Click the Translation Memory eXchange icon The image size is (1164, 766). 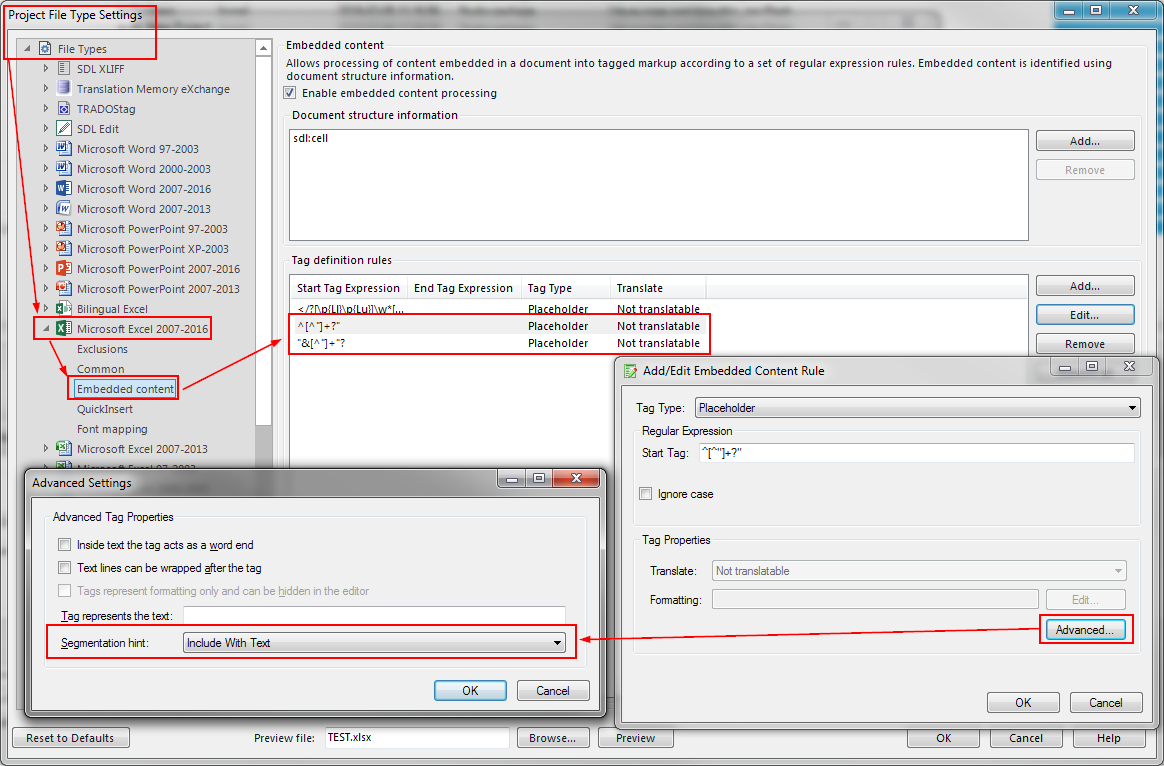coord(64,89)
